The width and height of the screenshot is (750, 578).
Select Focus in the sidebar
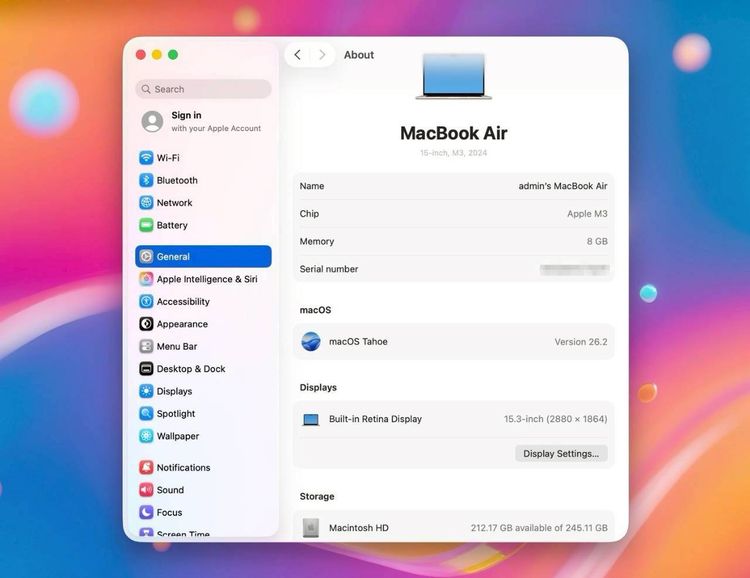pyautogui.click(x=203, y=512)
